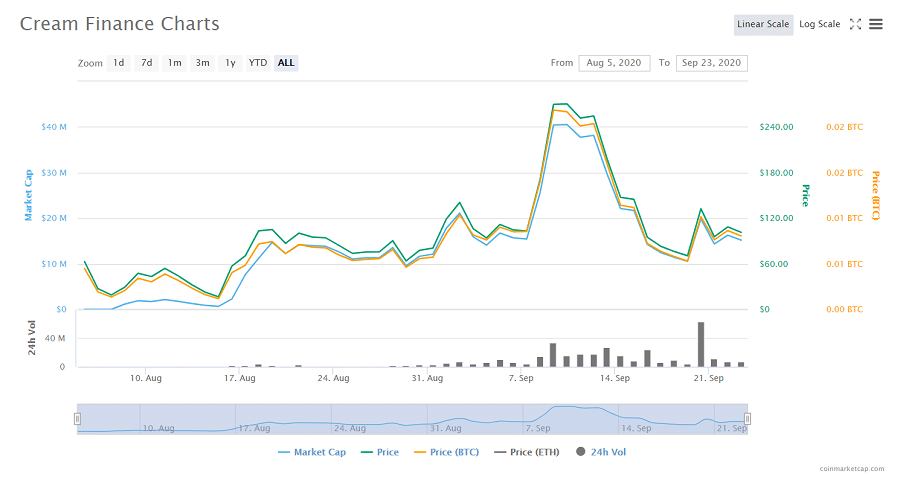
Task: Select ALL zoom range
Action: coord(286,63)
